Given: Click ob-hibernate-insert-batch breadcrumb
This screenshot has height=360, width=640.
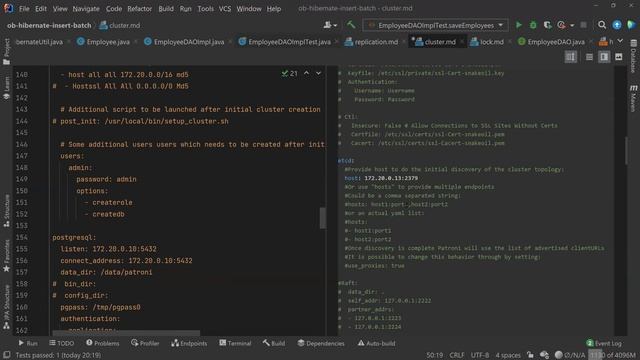Looking at the screenshot, I should point(49,25).
